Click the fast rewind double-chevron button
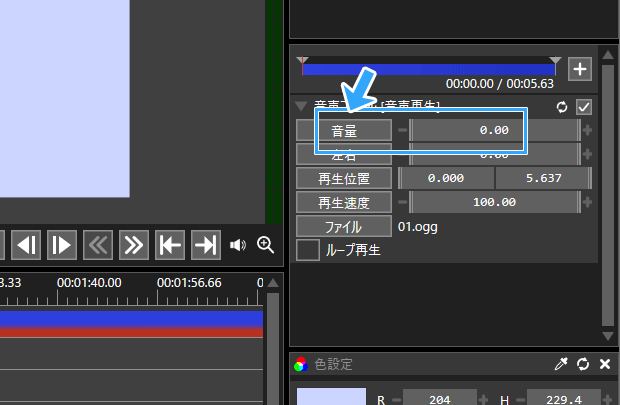The width and height of the screenshot is (620, 405). tap(98, 245)
